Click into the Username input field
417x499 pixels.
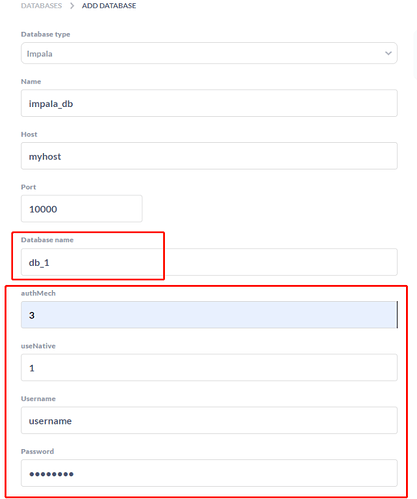tap(209, 420)
